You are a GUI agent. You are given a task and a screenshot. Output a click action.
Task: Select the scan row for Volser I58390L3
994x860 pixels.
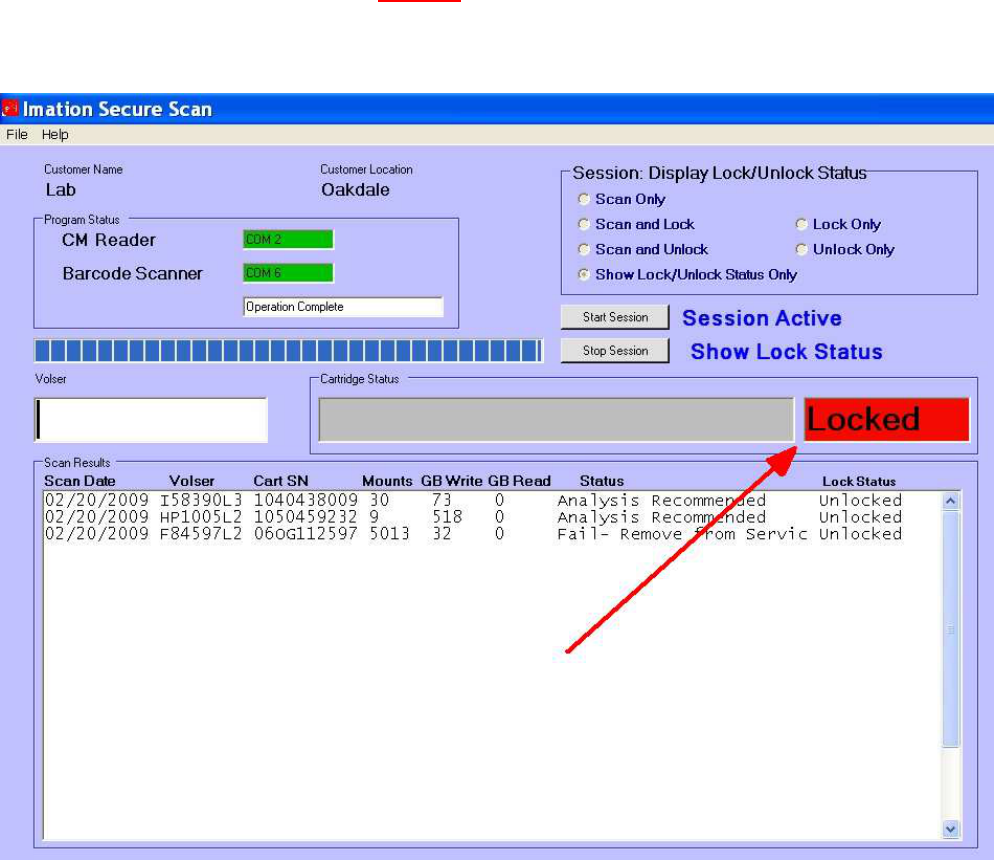pos(473,500)
